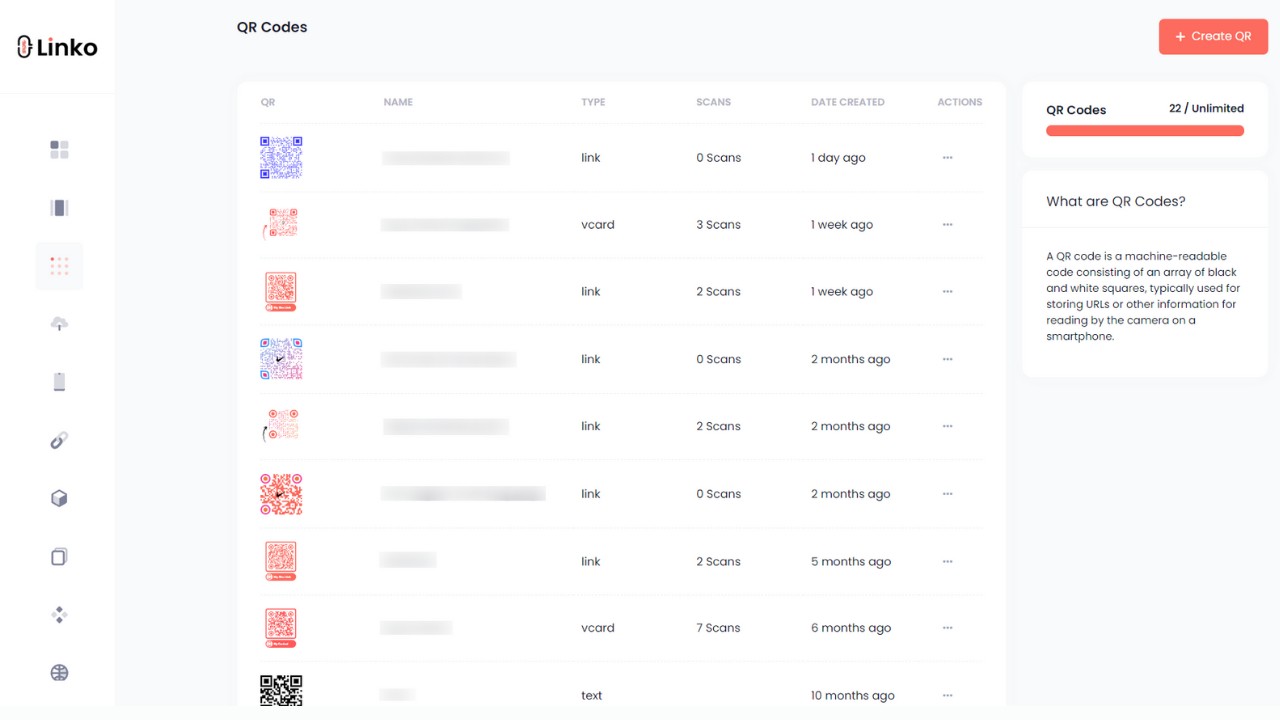
Task: Click the '1 day ago' date cell
Action: pyautogui.click(x=838, y=158)
